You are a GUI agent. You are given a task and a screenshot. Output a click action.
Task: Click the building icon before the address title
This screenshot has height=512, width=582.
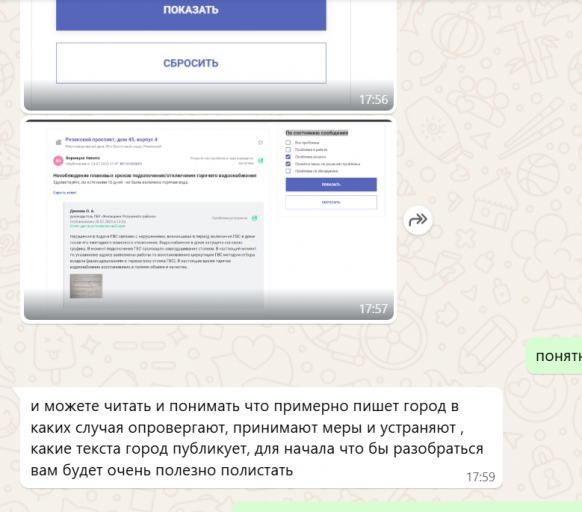tap(58, 142)
